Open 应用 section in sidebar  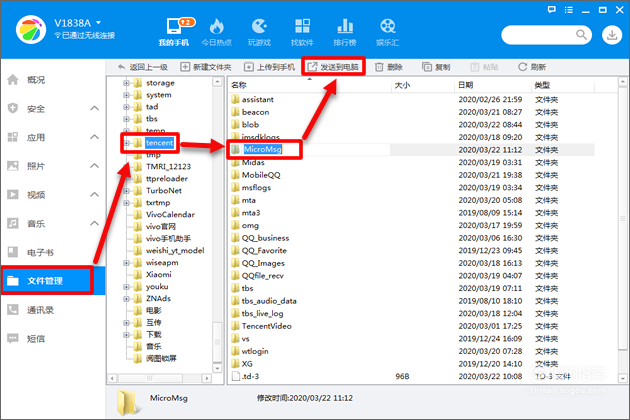coord(52,137)
